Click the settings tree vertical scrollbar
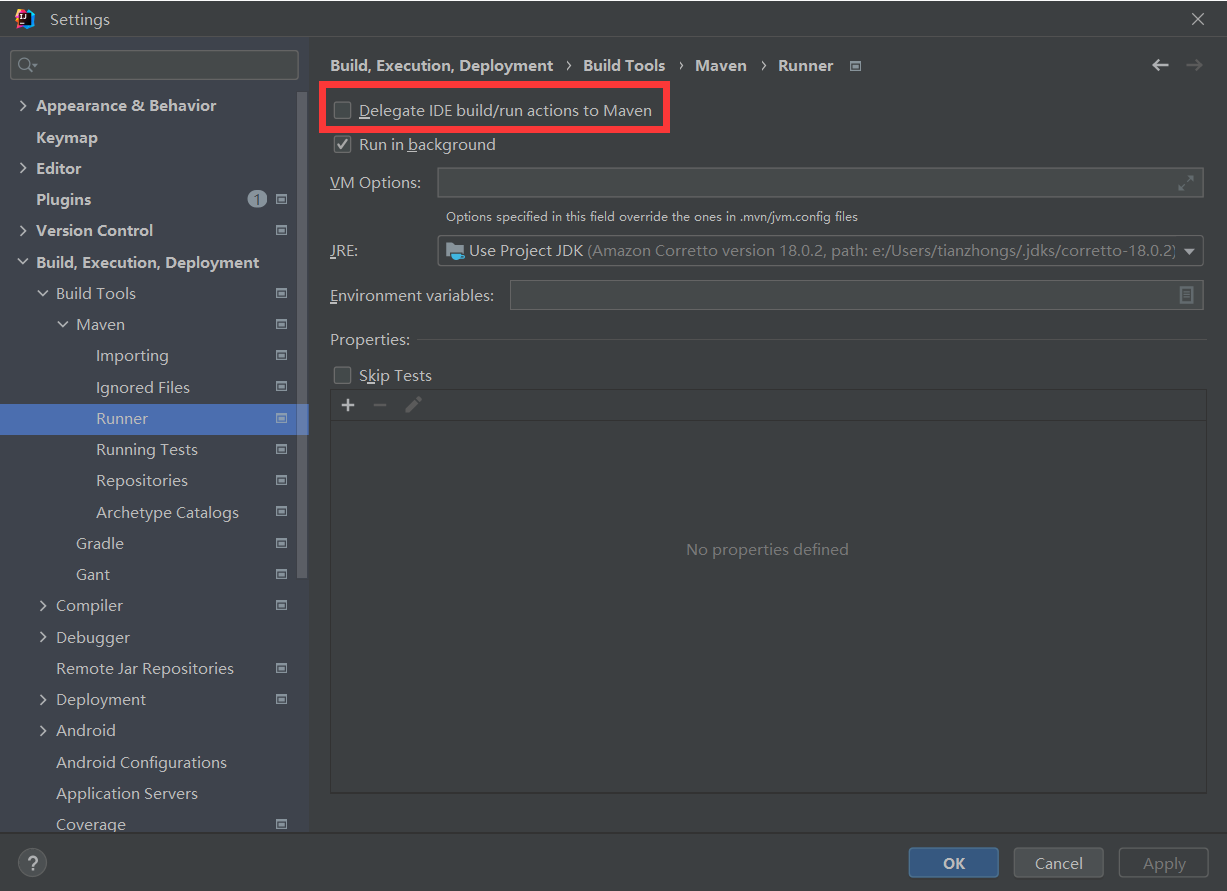Image resolution: width=1227 pixels, height=891 pixels. click(303, 330)
